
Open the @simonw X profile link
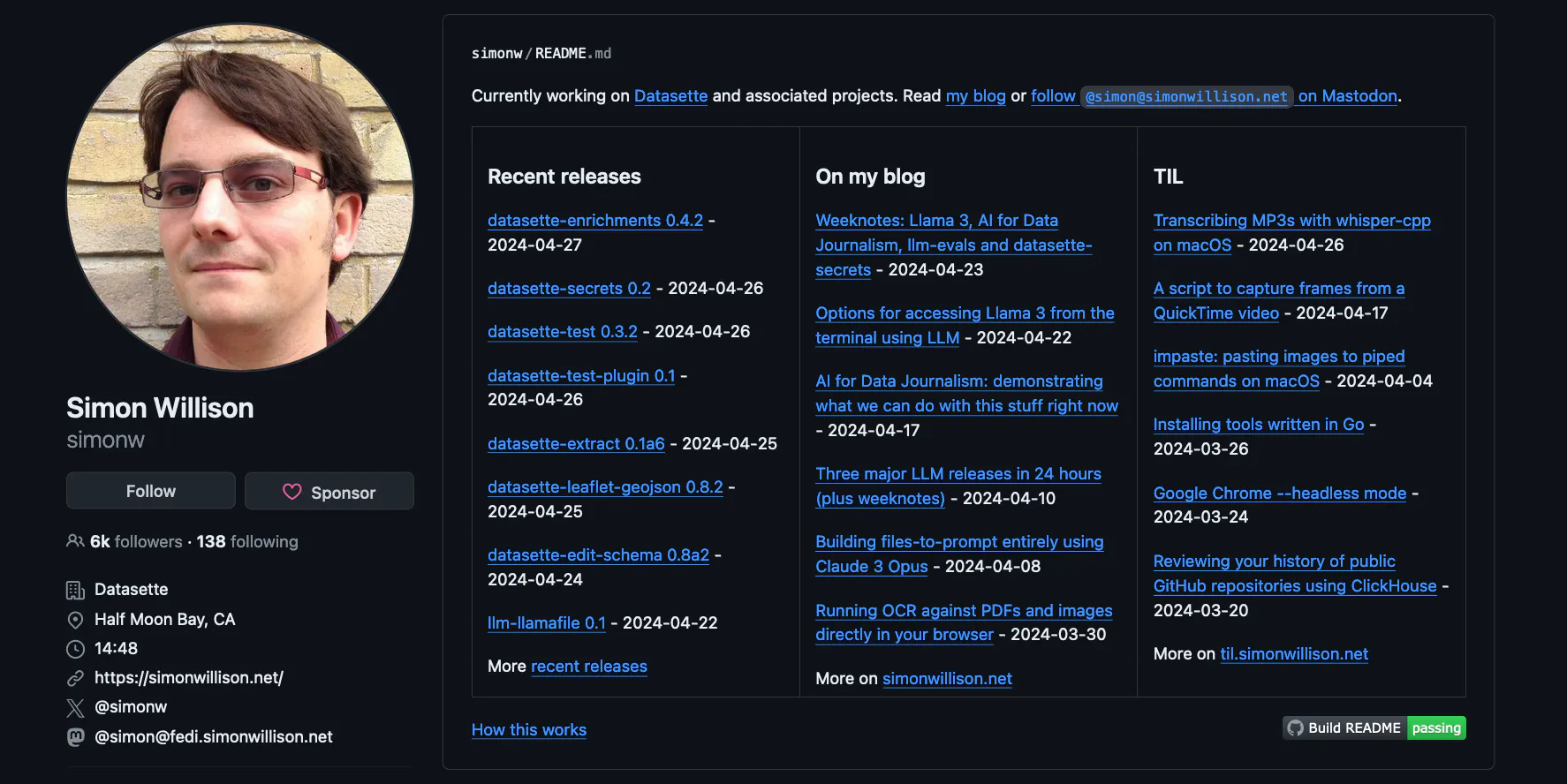131,707
